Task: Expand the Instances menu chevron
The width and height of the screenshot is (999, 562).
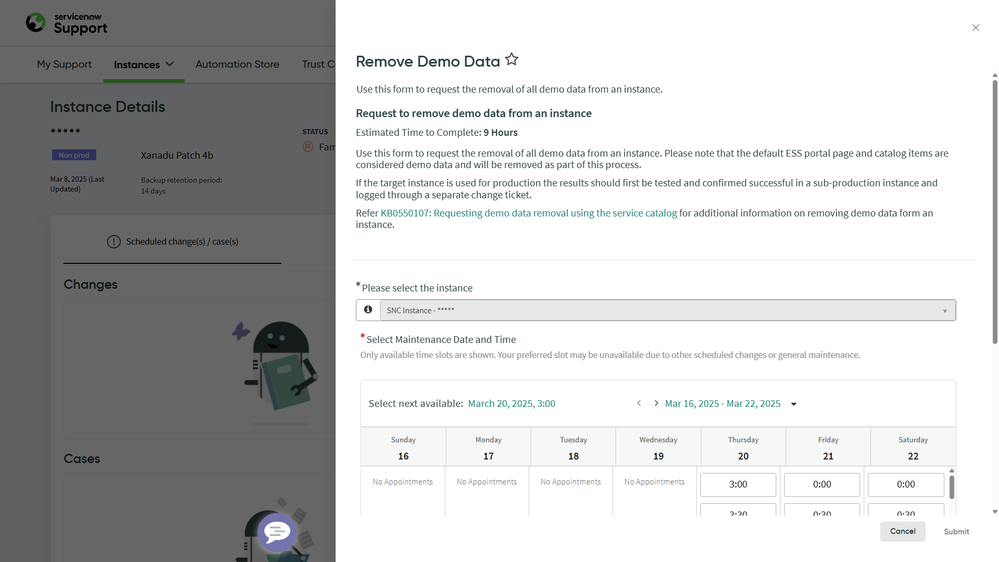Action: coord(169,64)
